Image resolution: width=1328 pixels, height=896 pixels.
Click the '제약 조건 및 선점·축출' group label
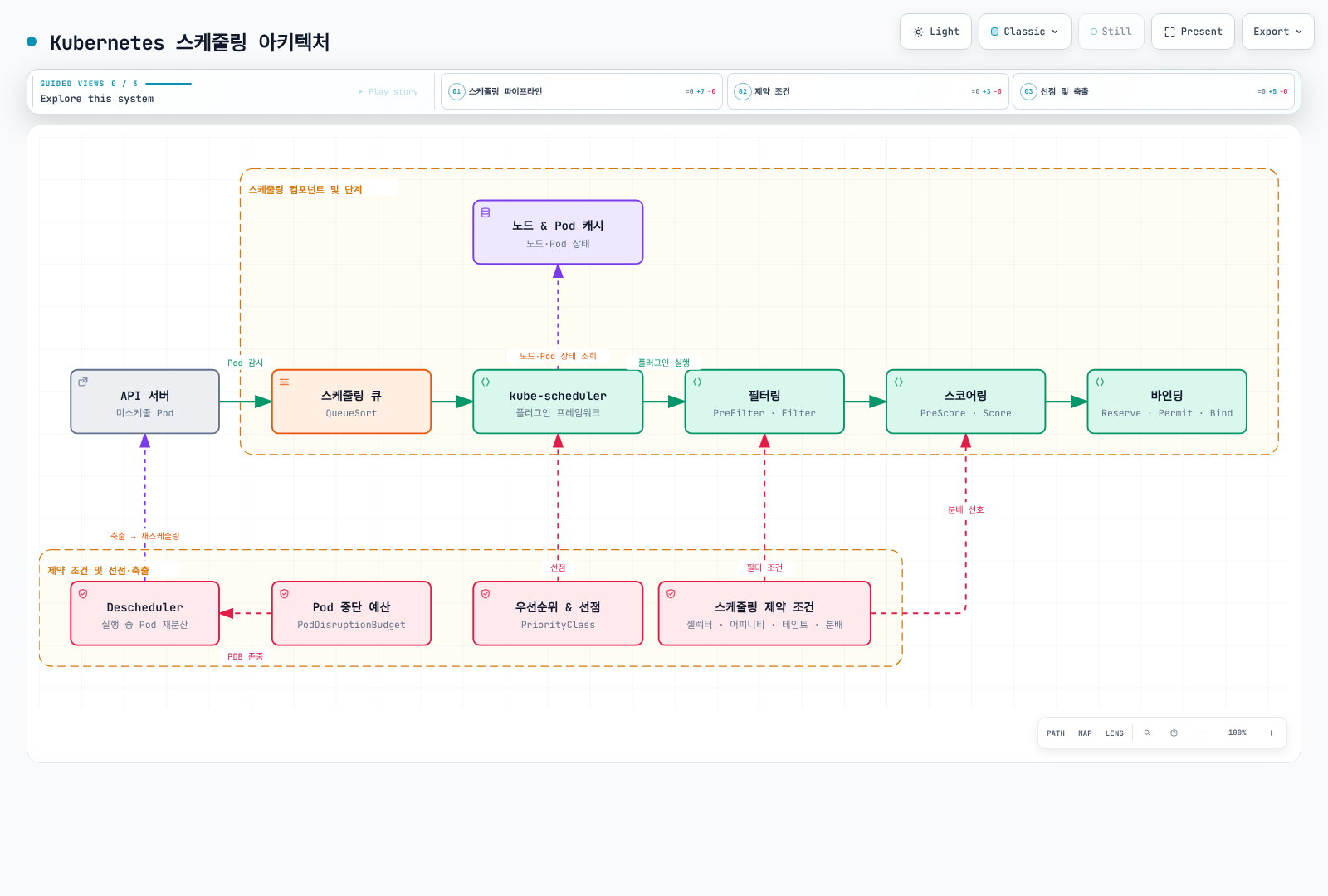[98, 571]
